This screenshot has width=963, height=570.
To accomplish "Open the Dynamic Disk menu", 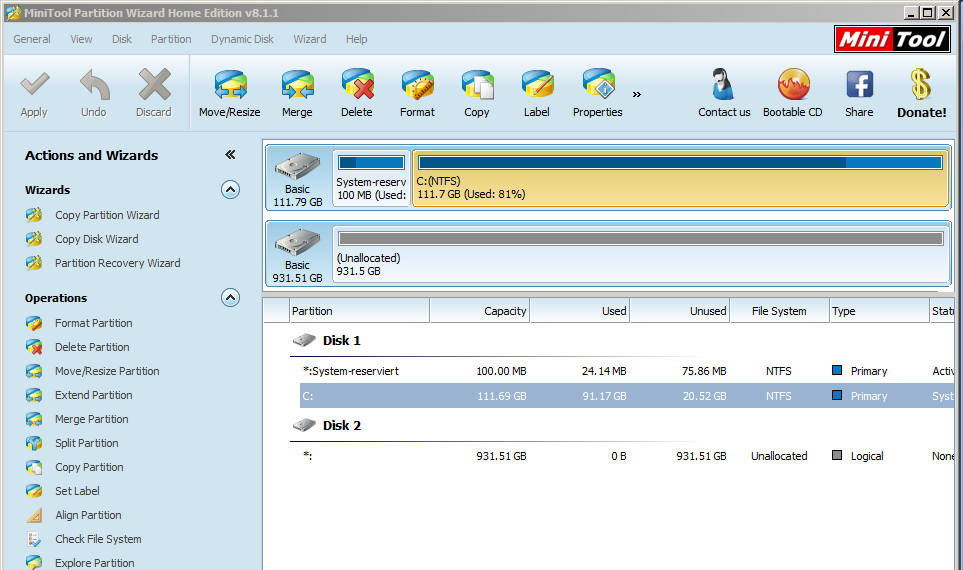I will click(243, 39).
